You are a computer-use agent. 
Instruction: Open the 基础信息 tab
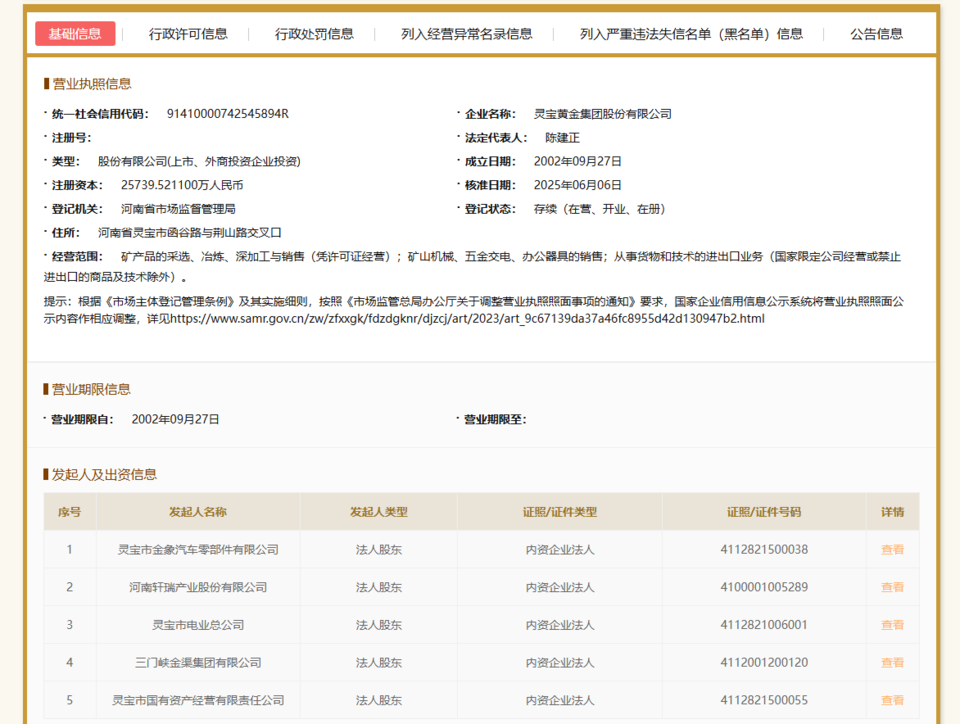[75, 34]
